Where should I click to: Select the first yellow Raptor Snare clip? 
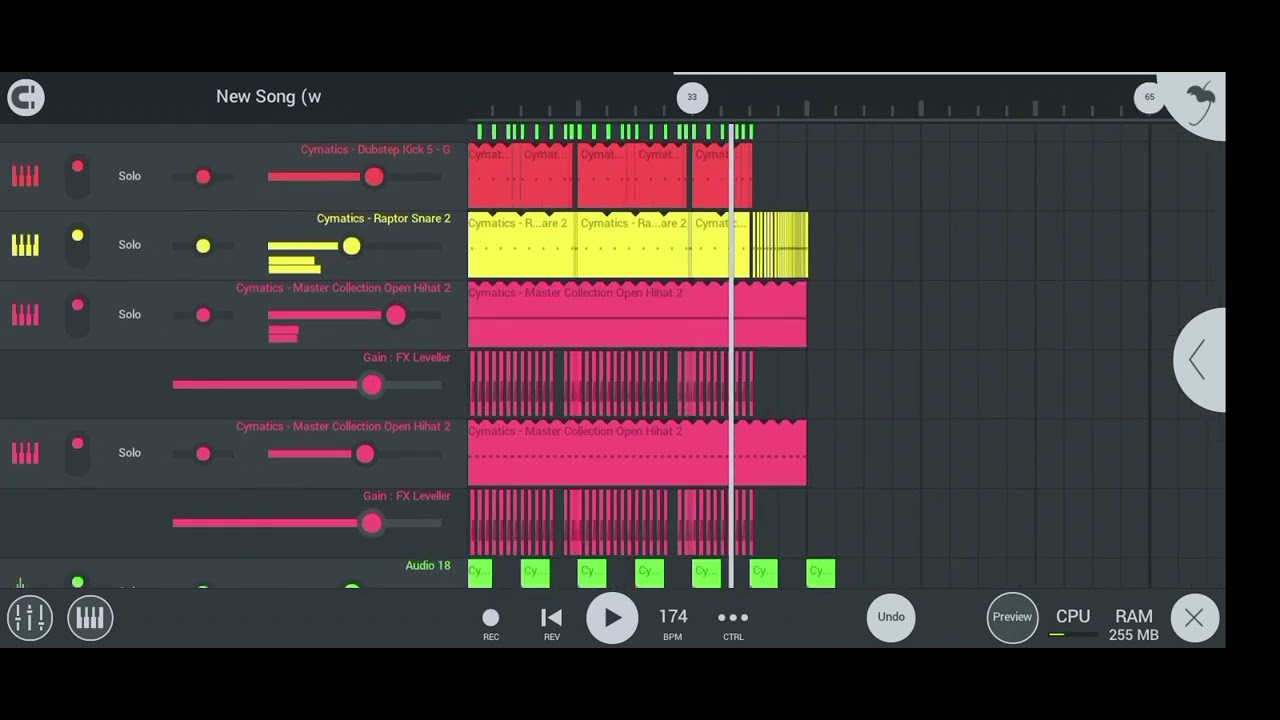pyautogui.click(x=520, y=244)
